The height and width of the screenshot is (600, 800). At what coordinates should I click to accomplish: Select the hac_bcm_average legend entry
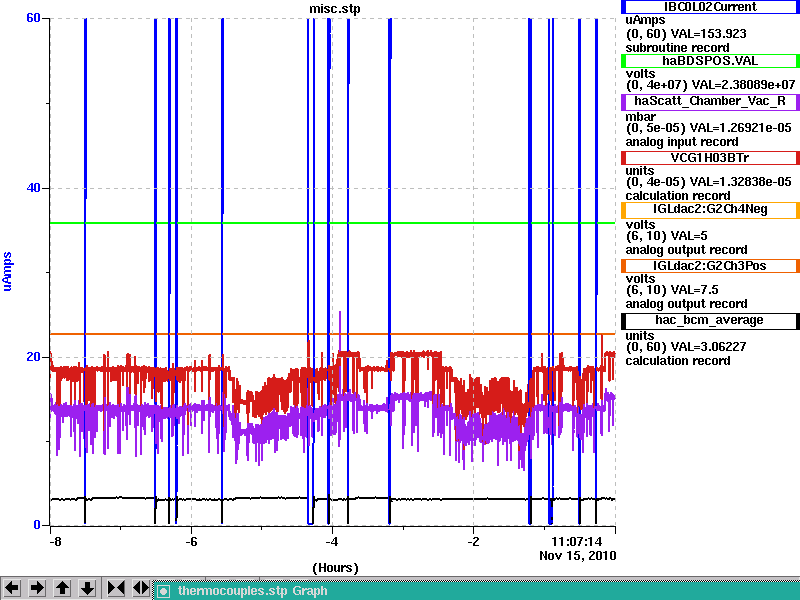710,321
